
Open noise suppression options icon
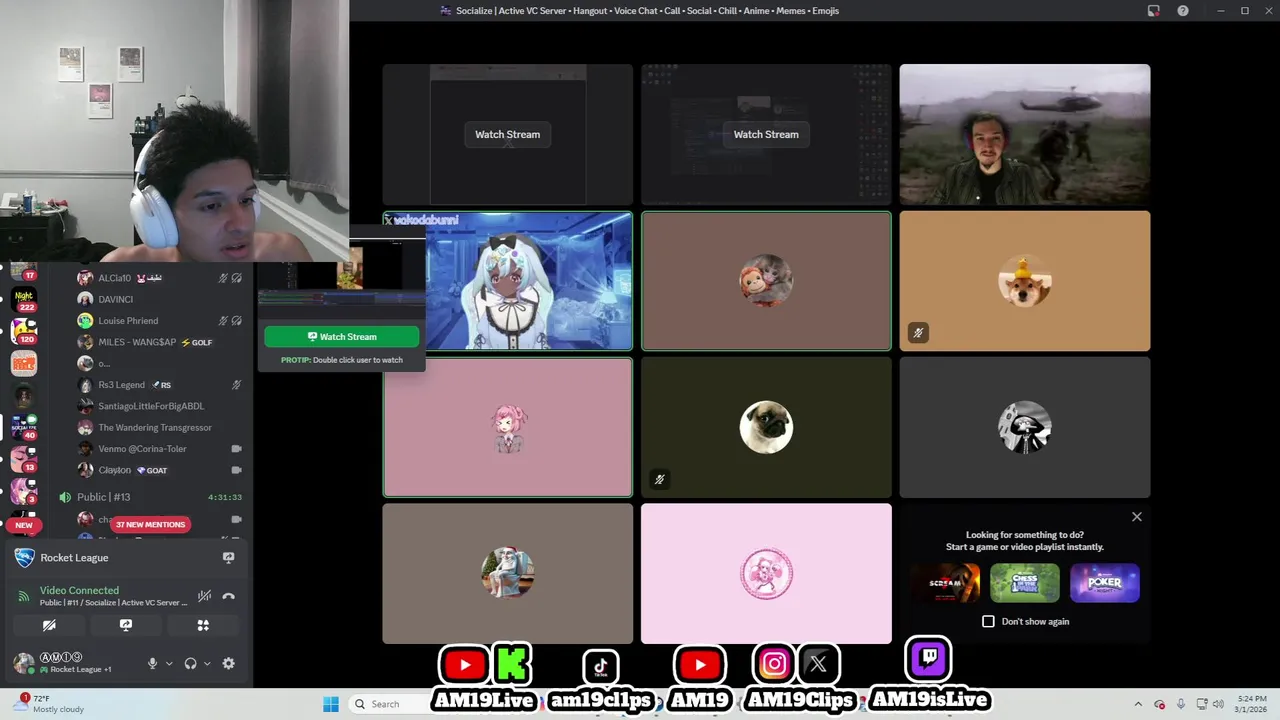coord(204,596)
